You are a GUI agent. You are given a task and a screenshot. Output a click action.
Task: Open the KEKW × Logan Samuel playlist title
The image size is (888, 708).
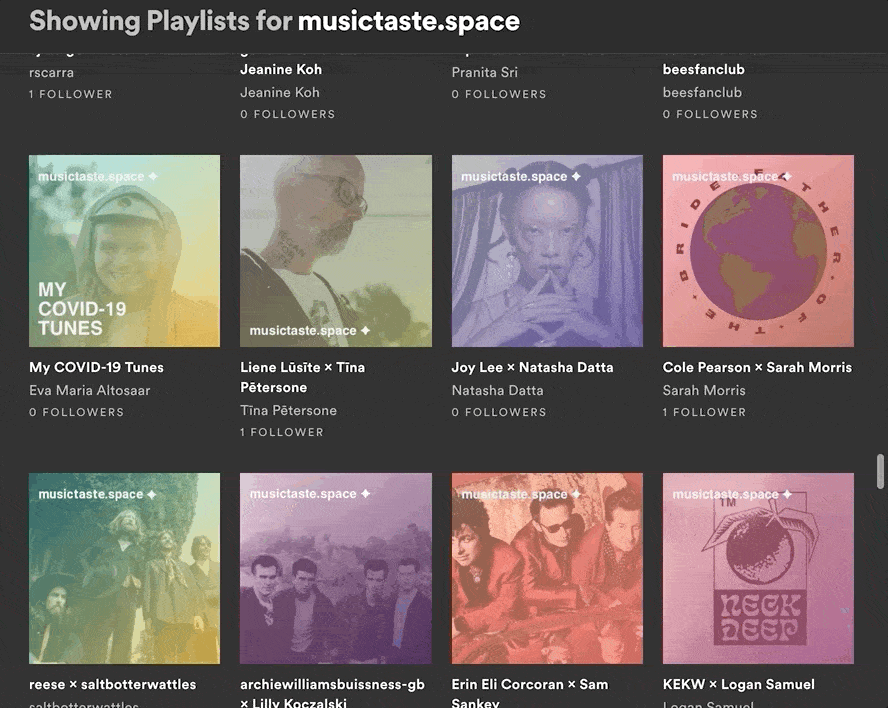pyautogui.click(x=739, y=684)
